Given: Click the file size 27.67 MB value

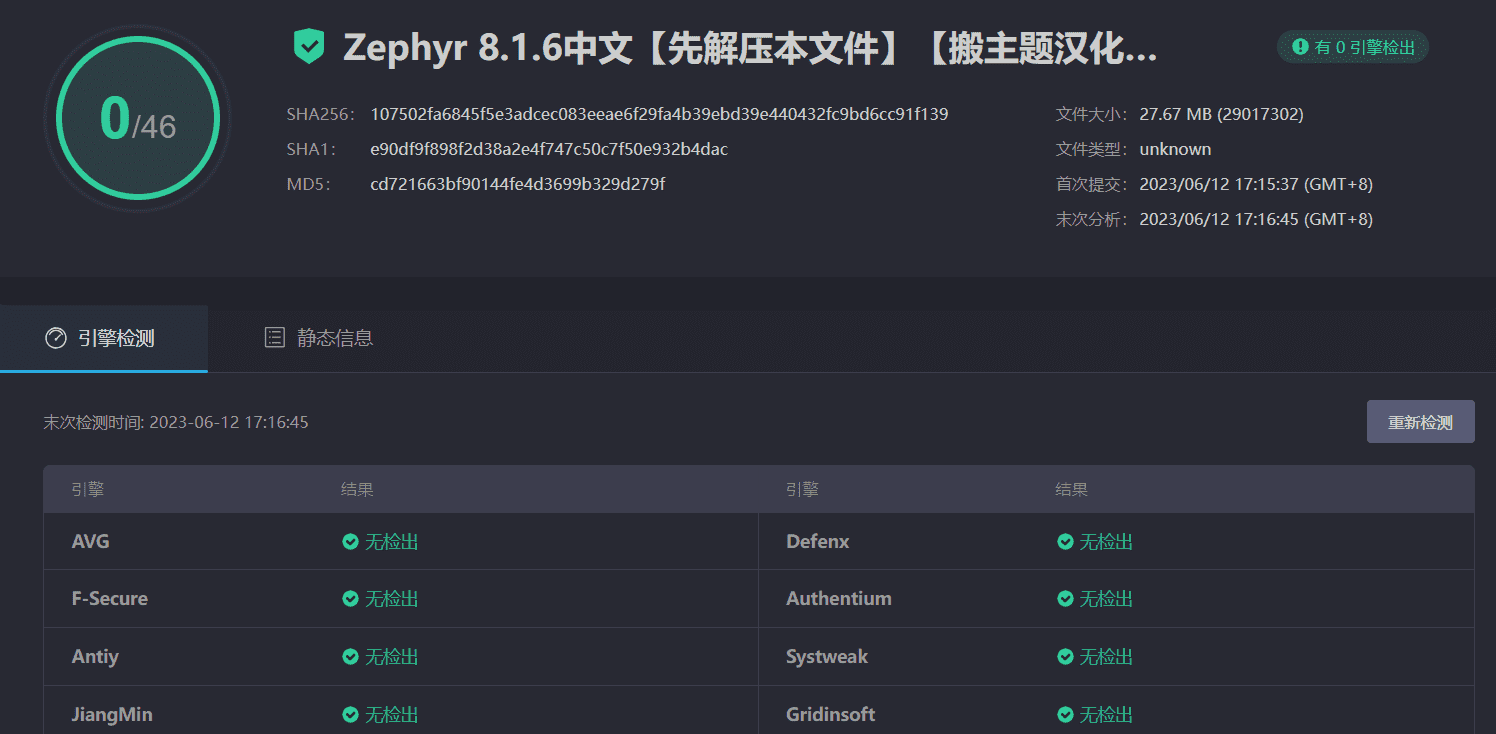Looking at the screenshot, I should point(1221,114).
